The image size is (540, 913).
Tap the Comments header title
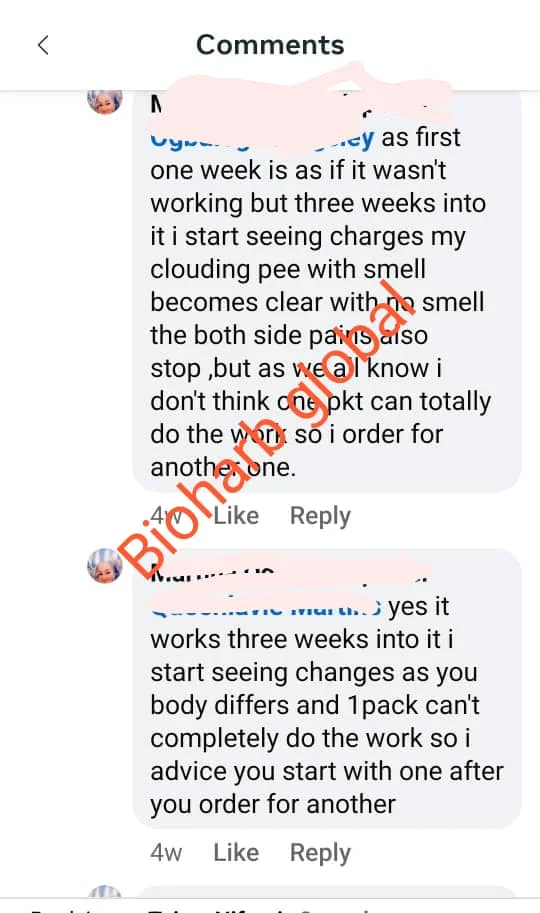(x=270, y=45)
